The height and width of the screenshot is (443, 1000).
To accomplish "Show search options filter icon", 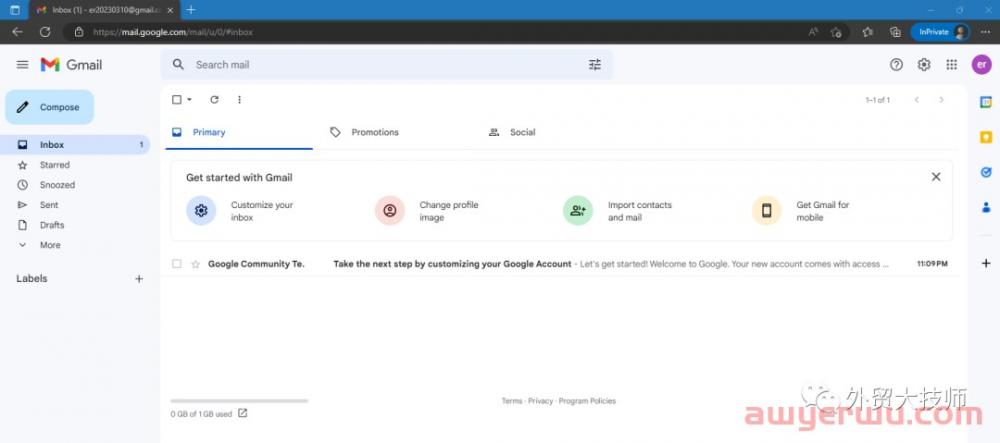I will [x=594, y=64].
